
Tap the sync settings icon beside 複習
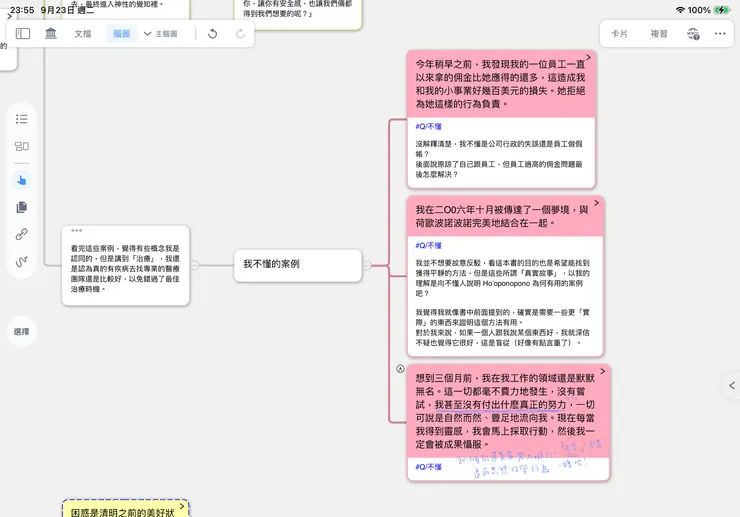click(693, 34)
